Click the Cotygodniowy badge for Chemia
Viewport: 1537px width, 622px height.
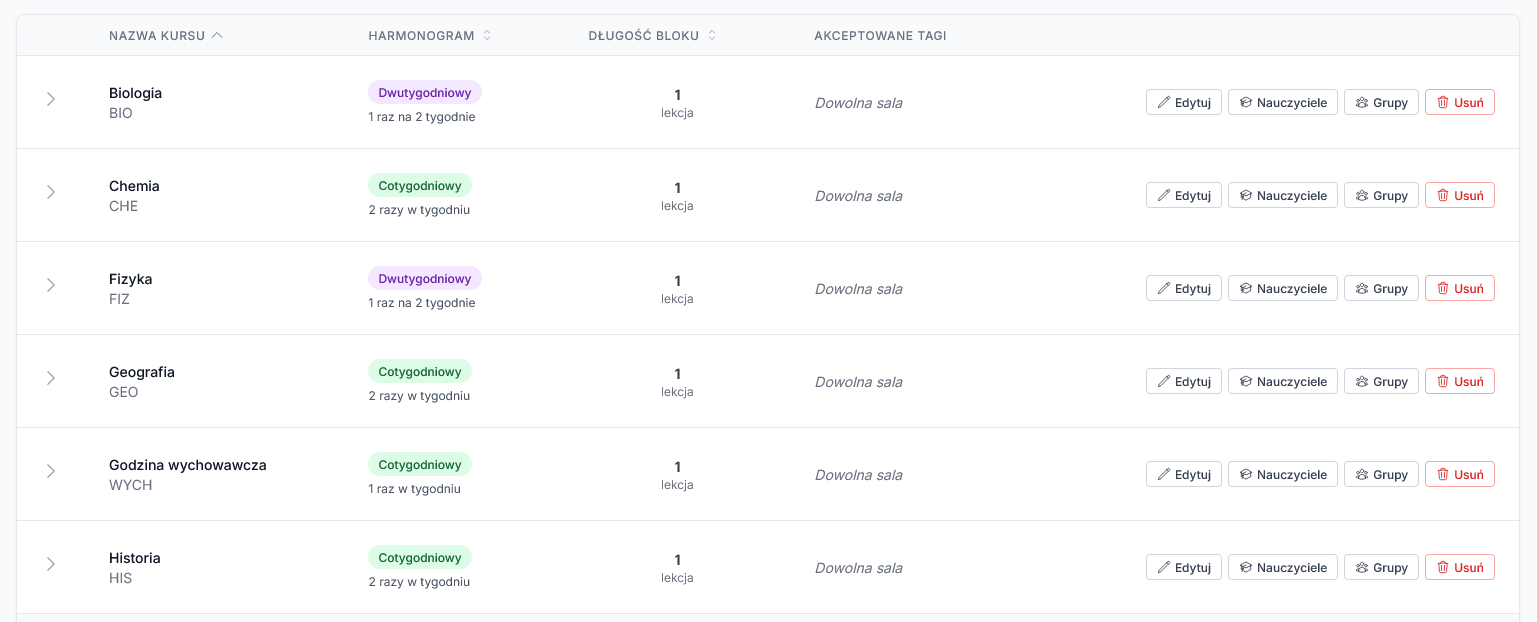(419, 185)
